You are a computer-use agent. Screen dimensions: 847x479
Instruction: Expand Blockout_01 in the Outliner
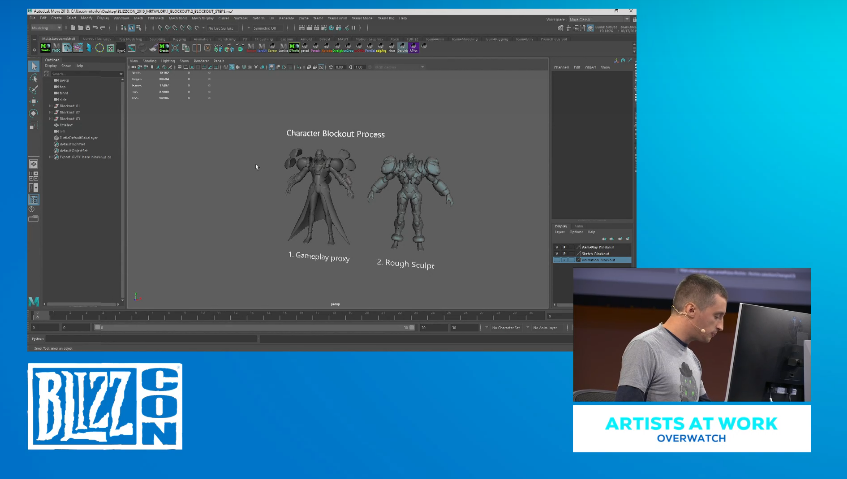(x=50, y=106)
